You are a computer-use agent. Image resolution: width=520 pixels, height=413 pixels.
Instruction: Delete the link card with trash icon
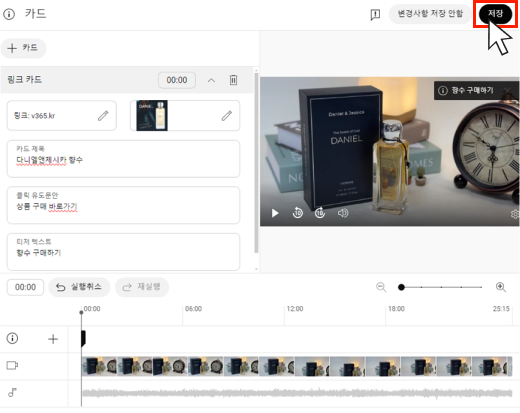[233, 80]
